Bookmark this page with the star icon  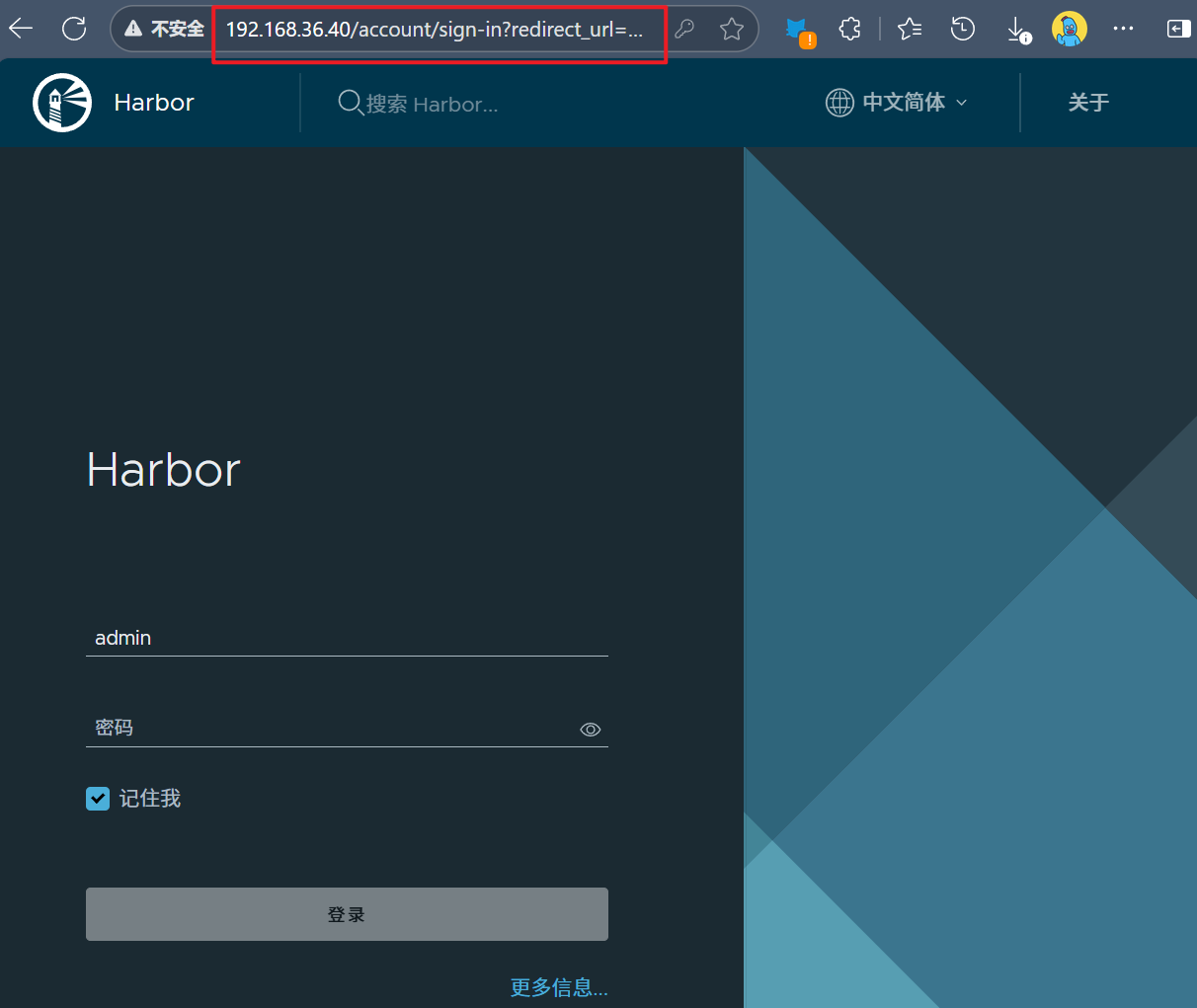click(732, 30)
